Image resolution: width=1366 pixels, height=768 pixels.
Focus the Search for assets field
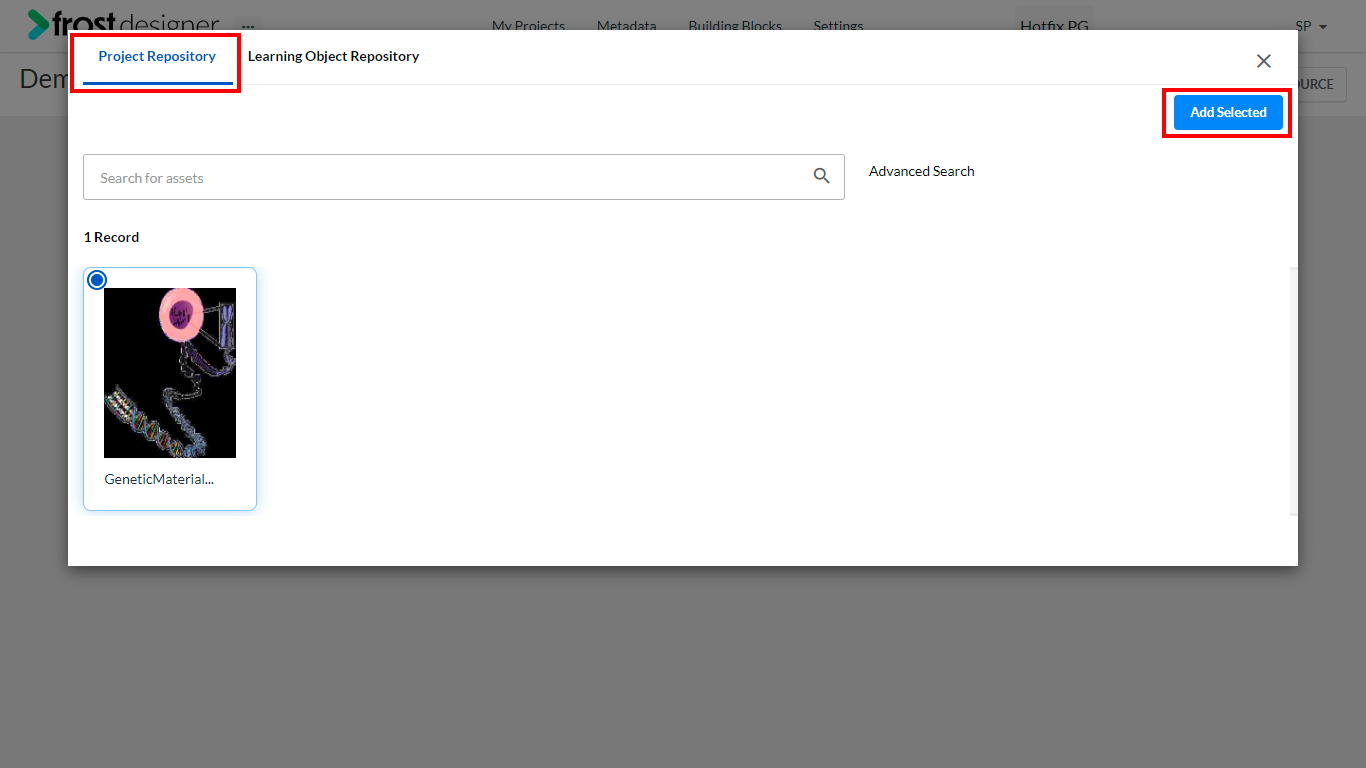coord(463,177)
